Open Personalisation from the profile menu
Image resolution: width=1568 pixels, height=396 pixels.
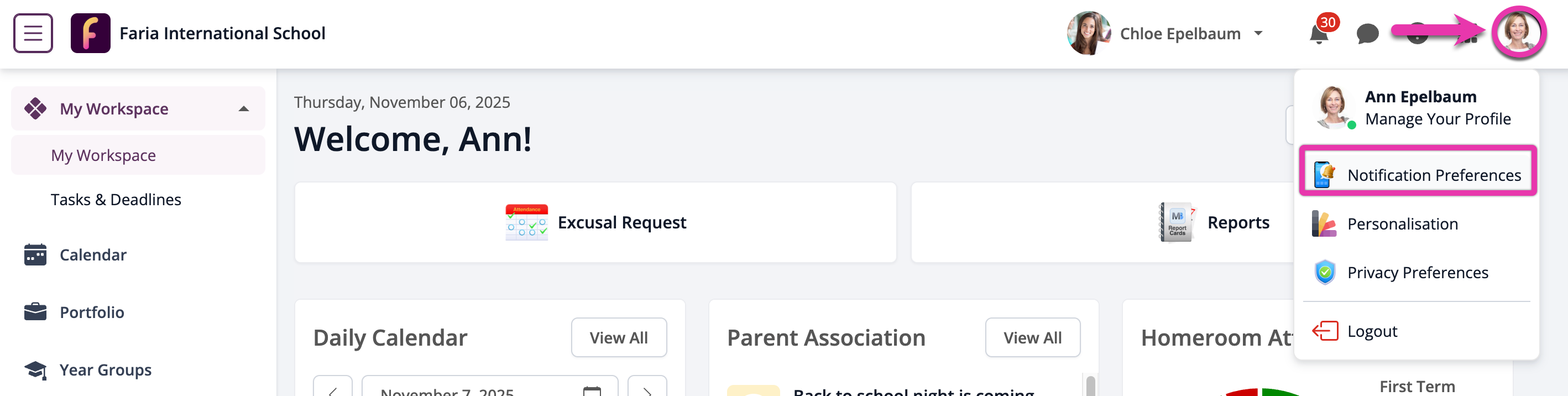click(x=1403, y=223)
